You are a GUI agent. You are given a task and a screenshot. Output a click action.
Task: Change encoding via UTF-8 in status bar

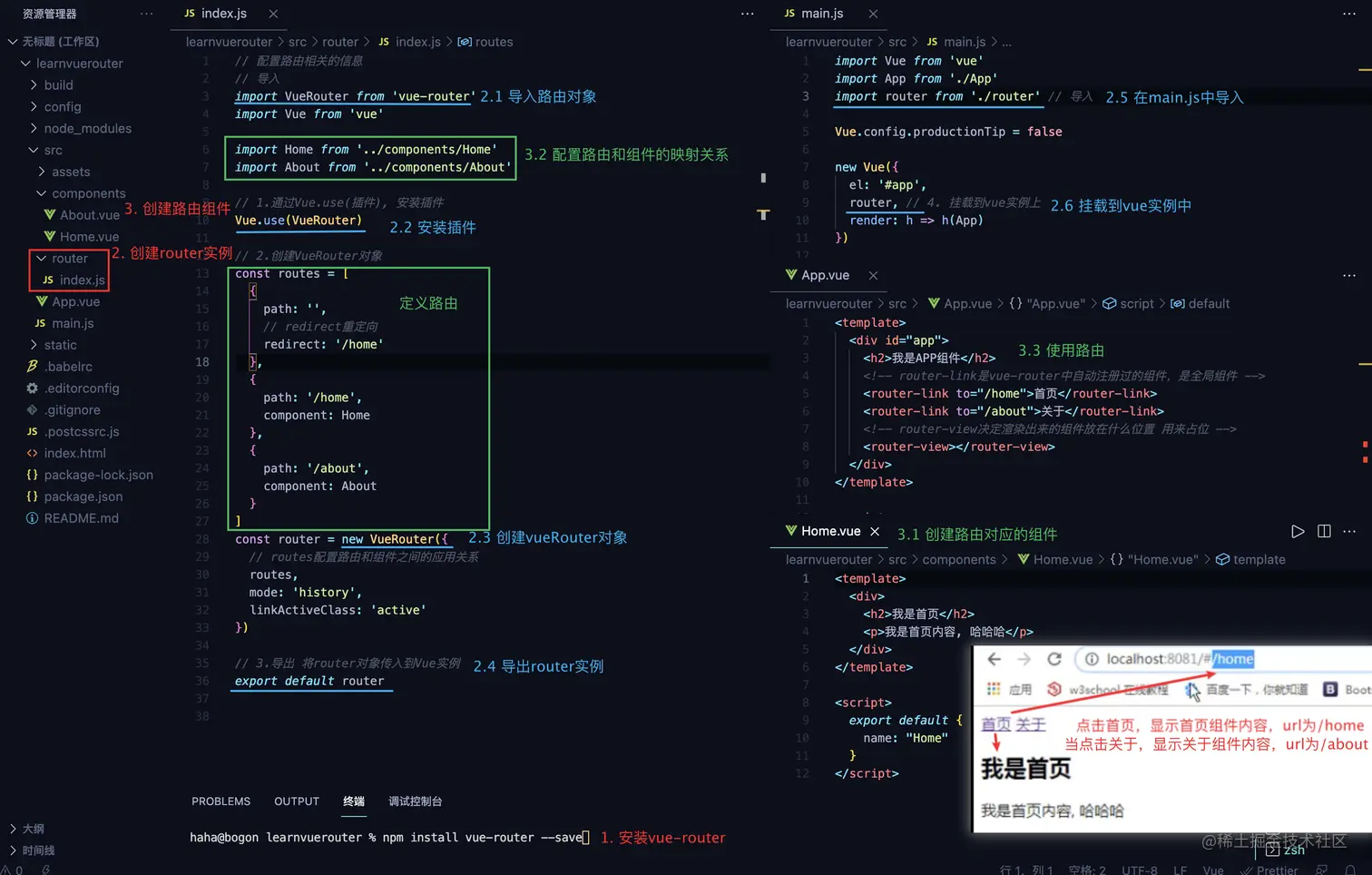coord(1139,870)
